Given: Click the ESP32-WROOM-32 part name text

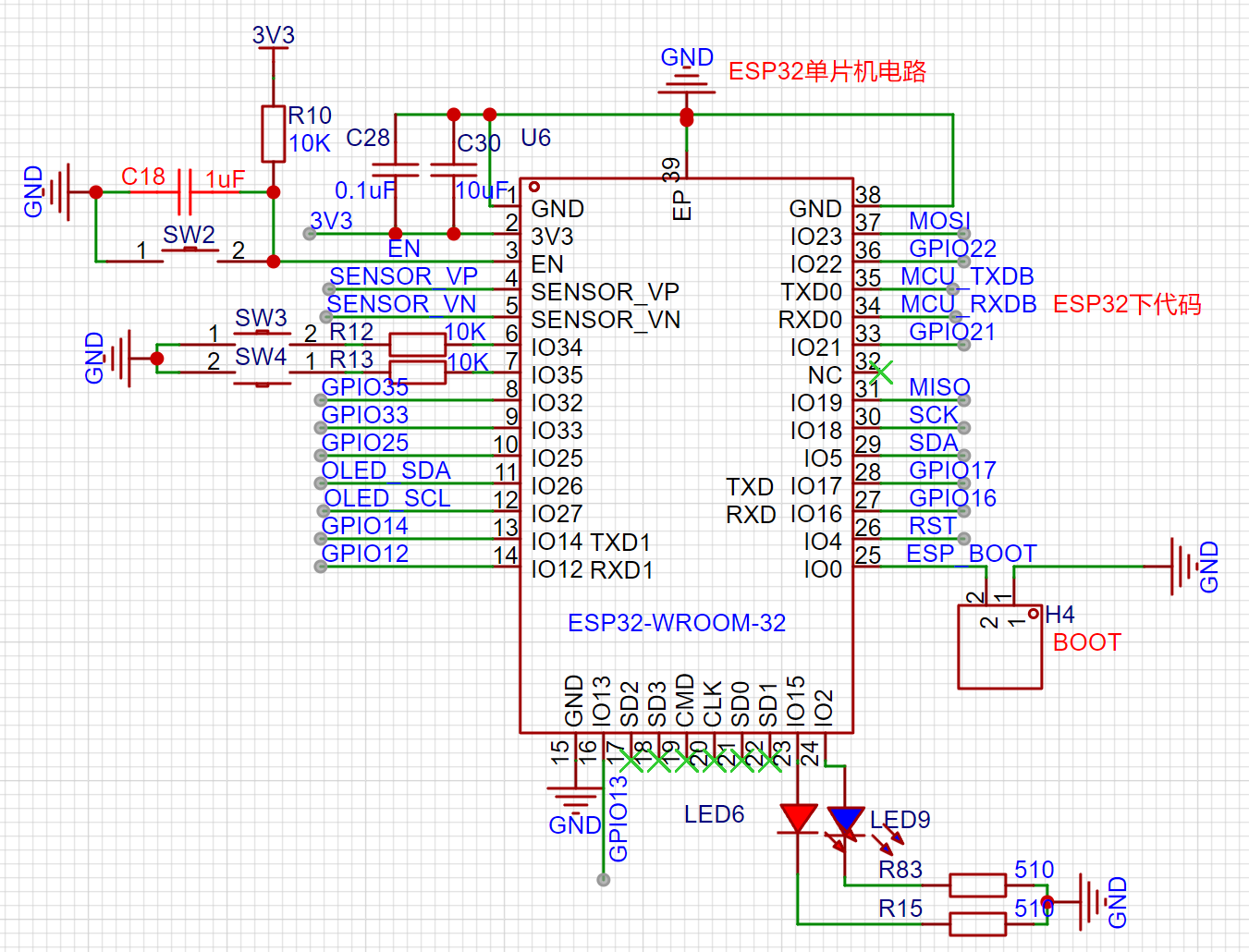Looking at the screenshot, I should [x=677, y=623].
